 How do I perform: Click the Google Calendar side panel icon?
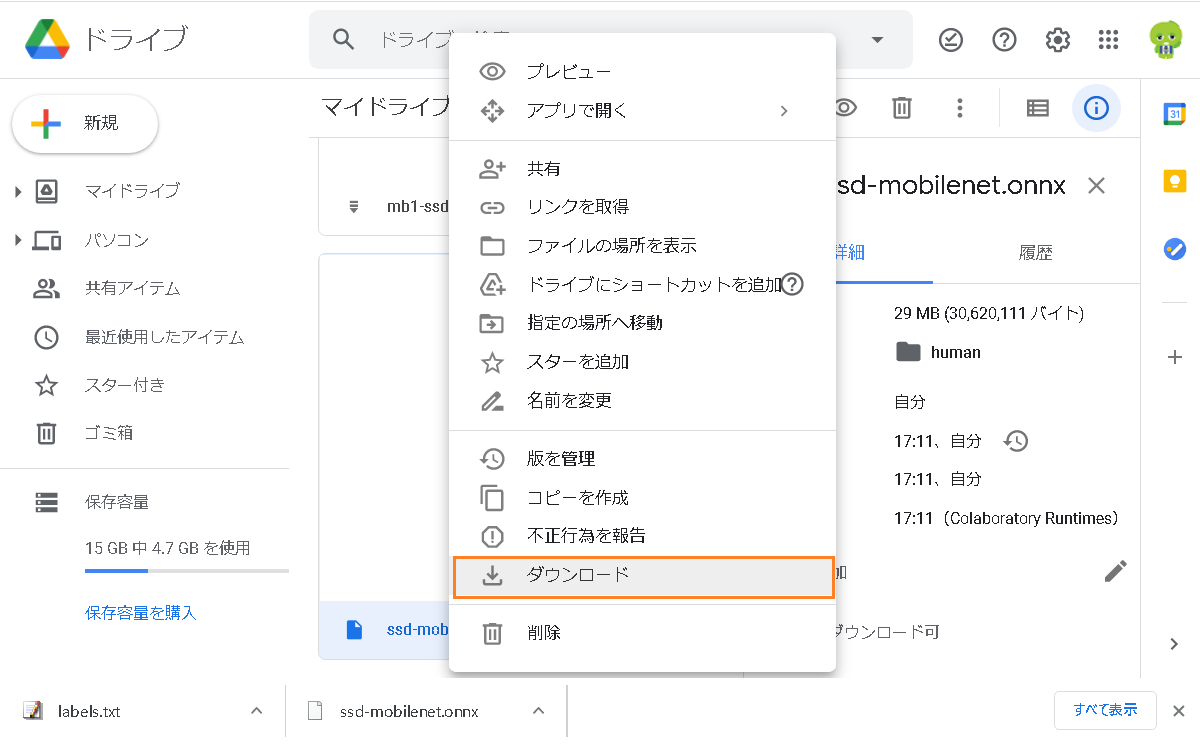(x=1174, y=114)
